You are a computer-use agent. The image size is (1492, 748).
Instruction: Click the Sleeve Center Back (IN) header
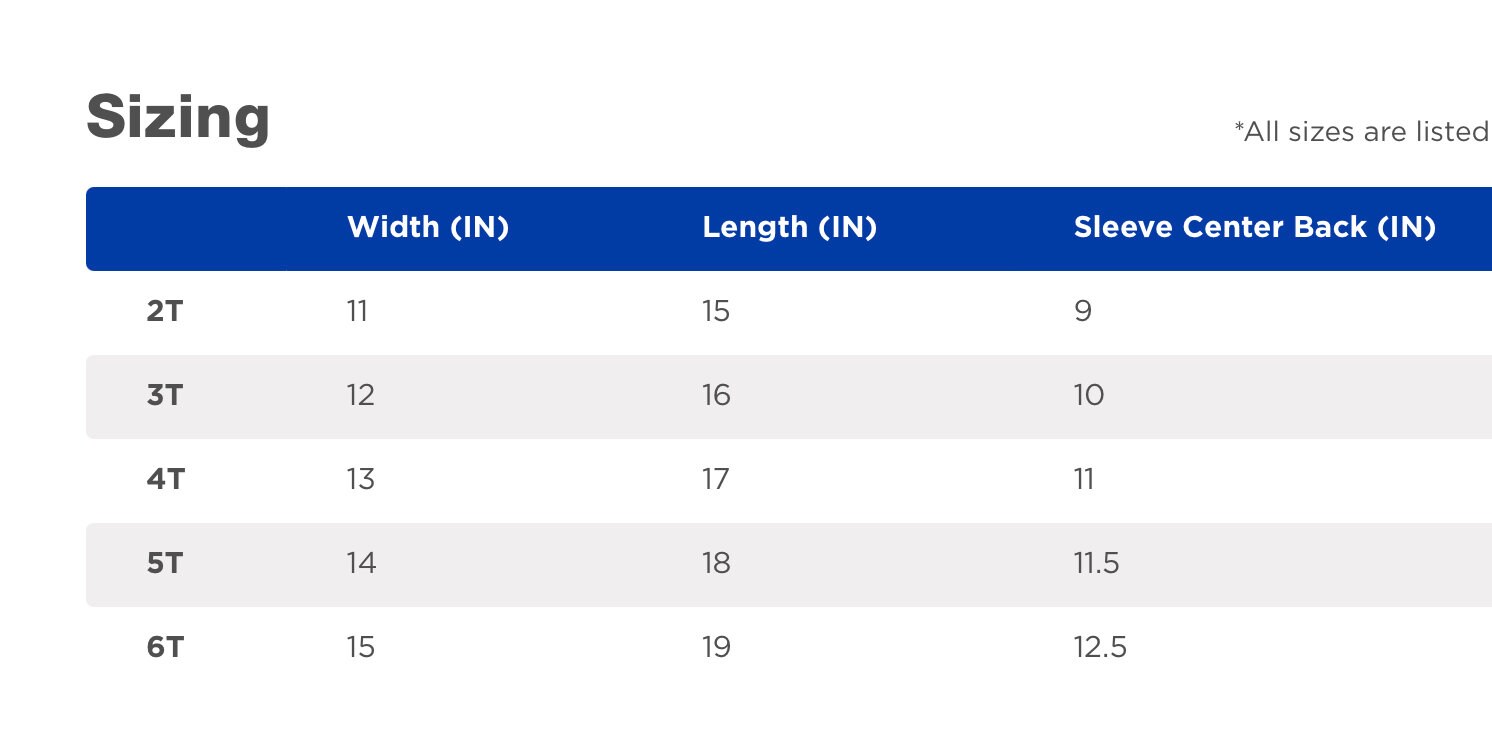tap(1255, 228)
